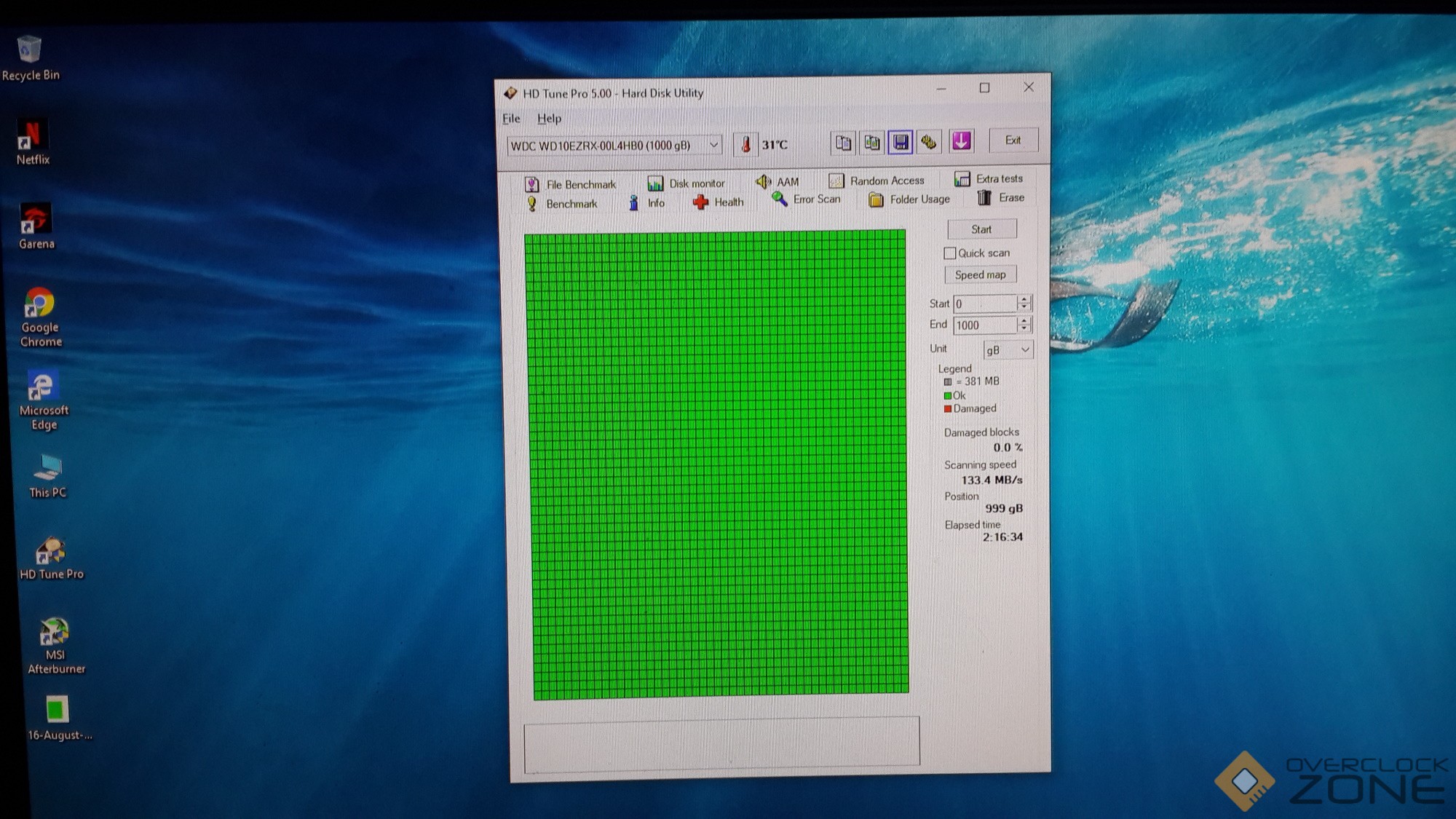Expand the WDC WD10EZRX drive selection dropdown
Viewport: 1456px width, 819px height.
(x=714, y=145)
